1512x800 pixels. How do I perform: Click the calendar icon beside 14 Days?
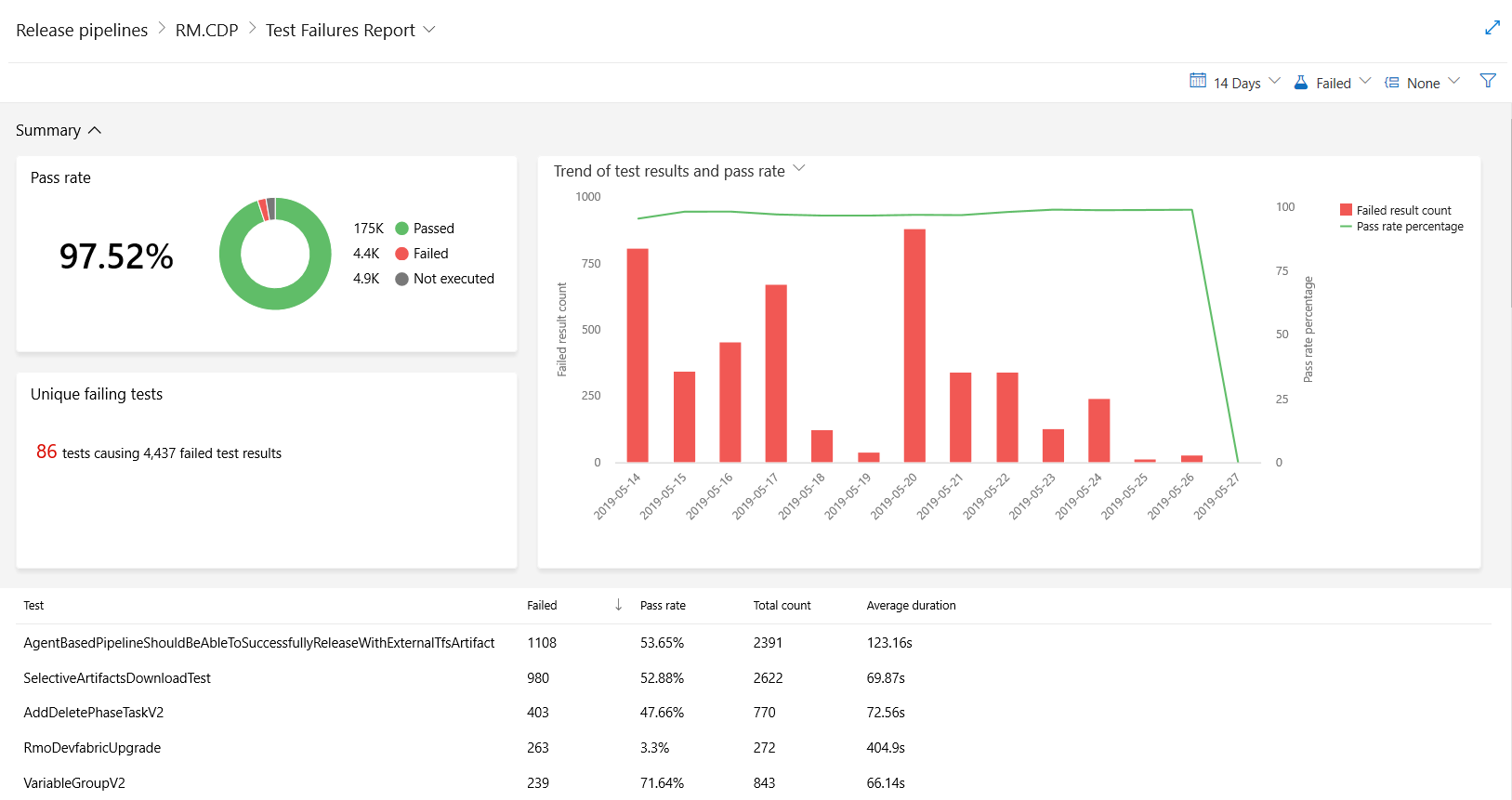click(x=1198, y=82)
